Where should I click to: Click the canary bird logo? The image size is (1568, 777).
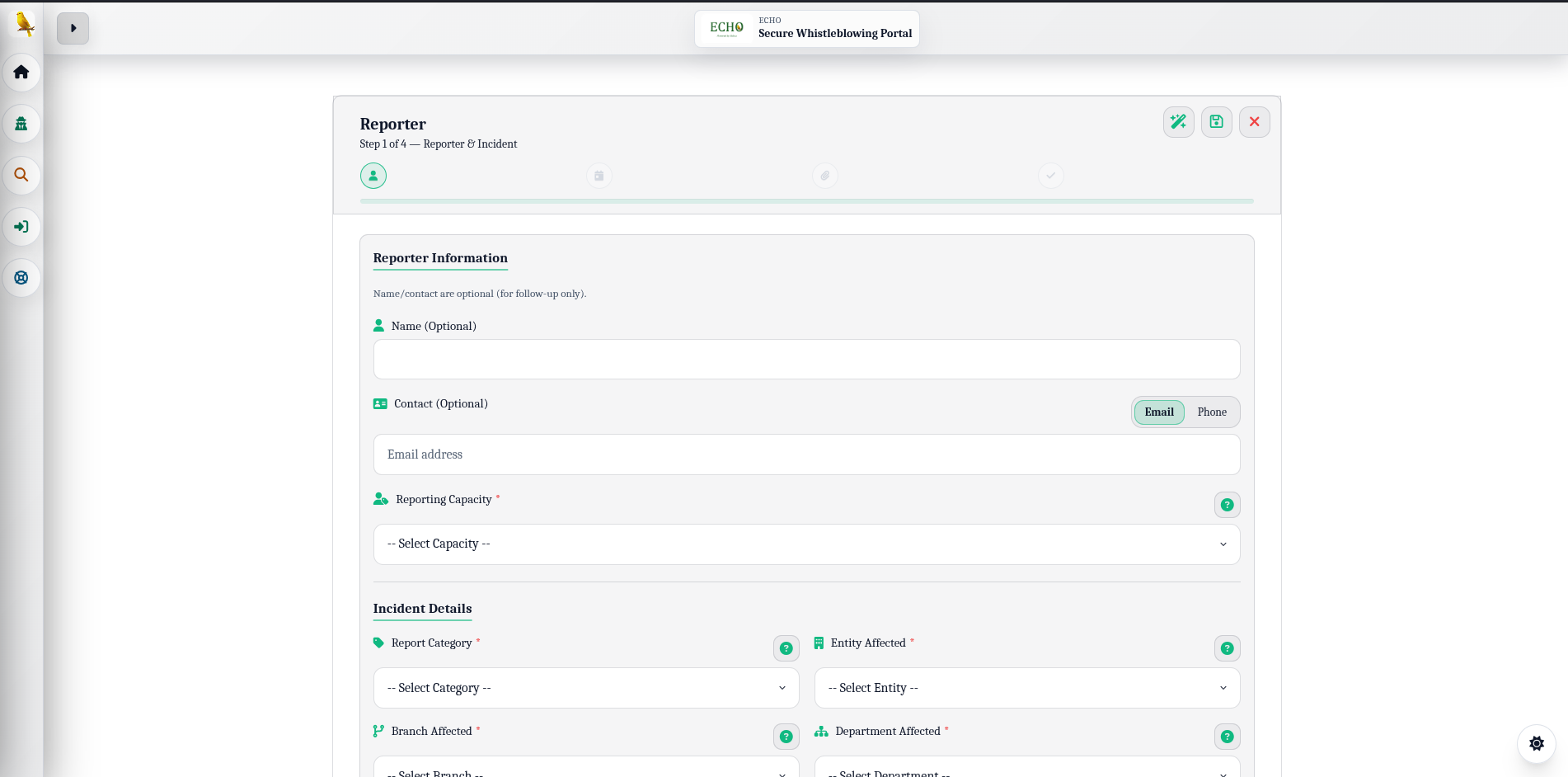25,24
